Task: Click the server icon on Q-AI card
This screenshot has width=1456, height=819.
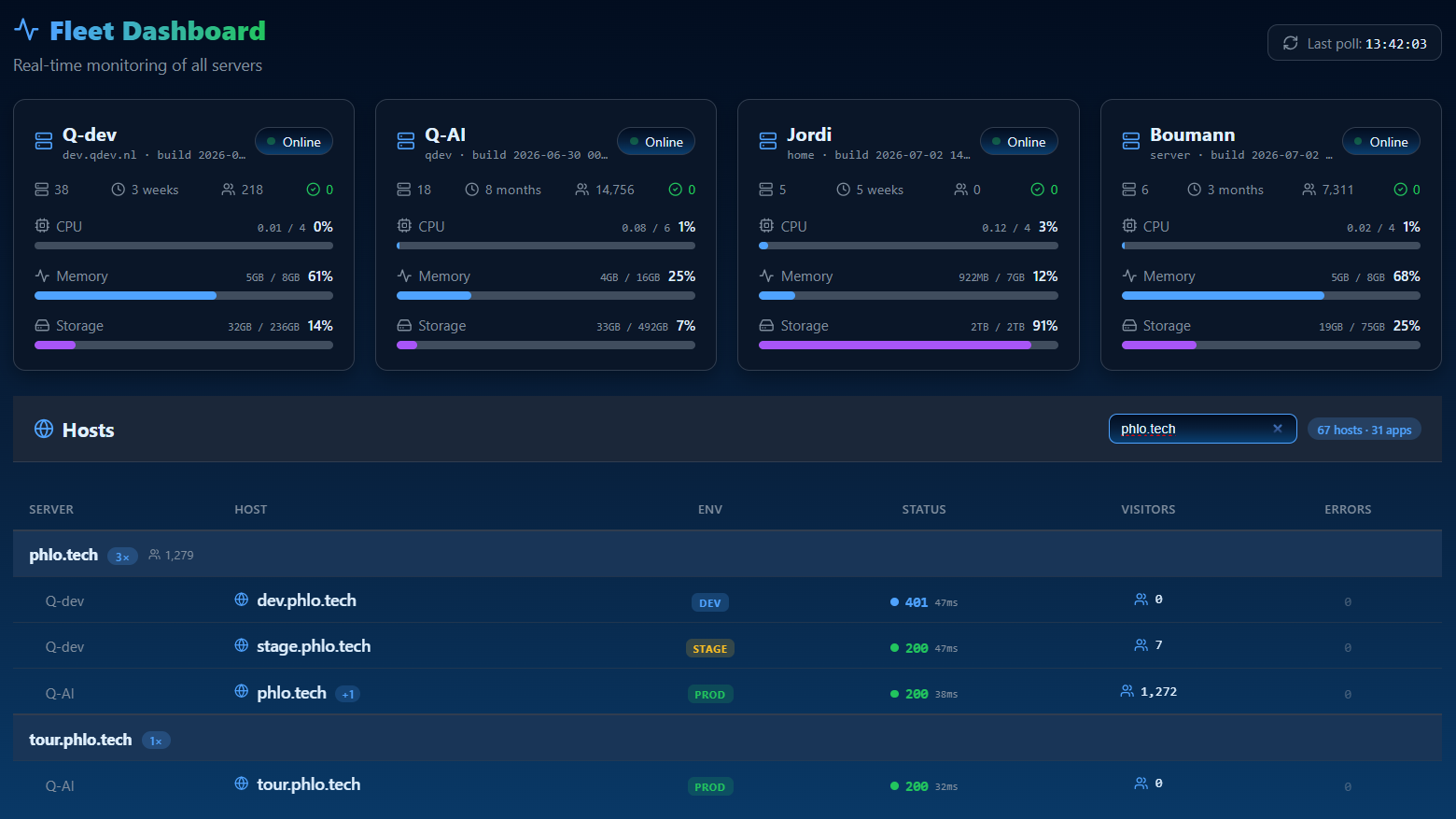Action: [x=406, y=141]
